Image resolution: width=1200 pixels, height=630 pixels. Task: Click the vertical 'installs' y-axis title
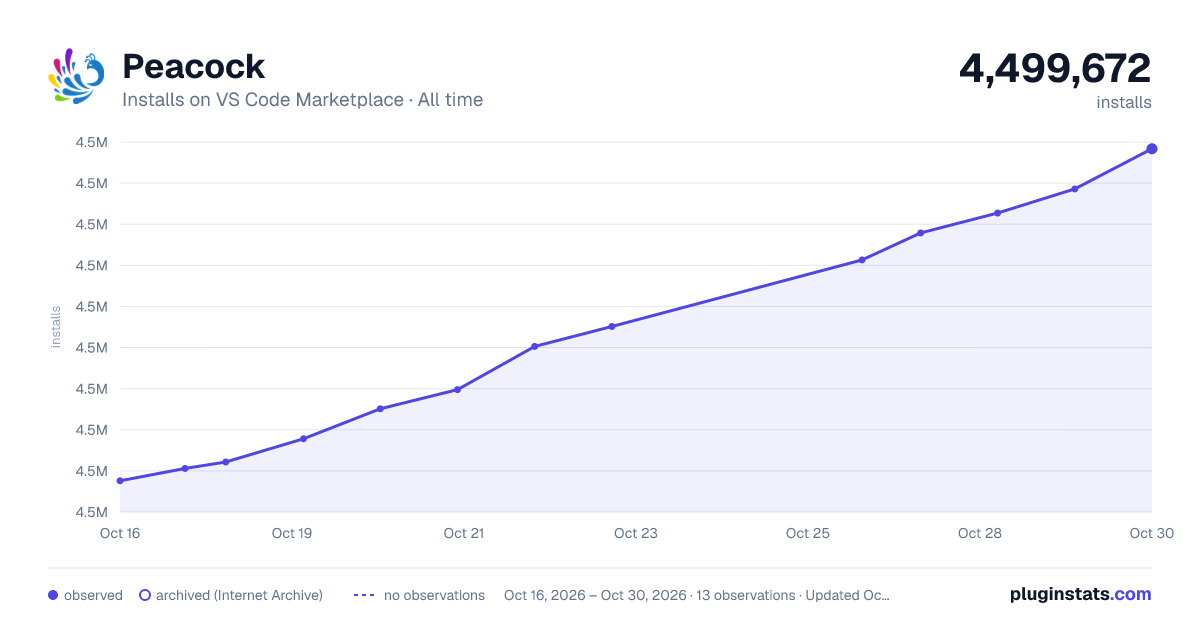56,327
